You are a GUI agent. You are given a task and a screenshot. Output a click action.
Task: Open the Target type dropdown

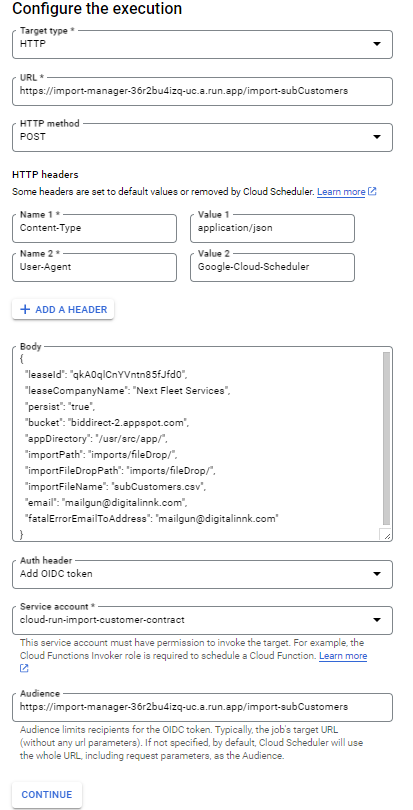[x=202, y=44]
